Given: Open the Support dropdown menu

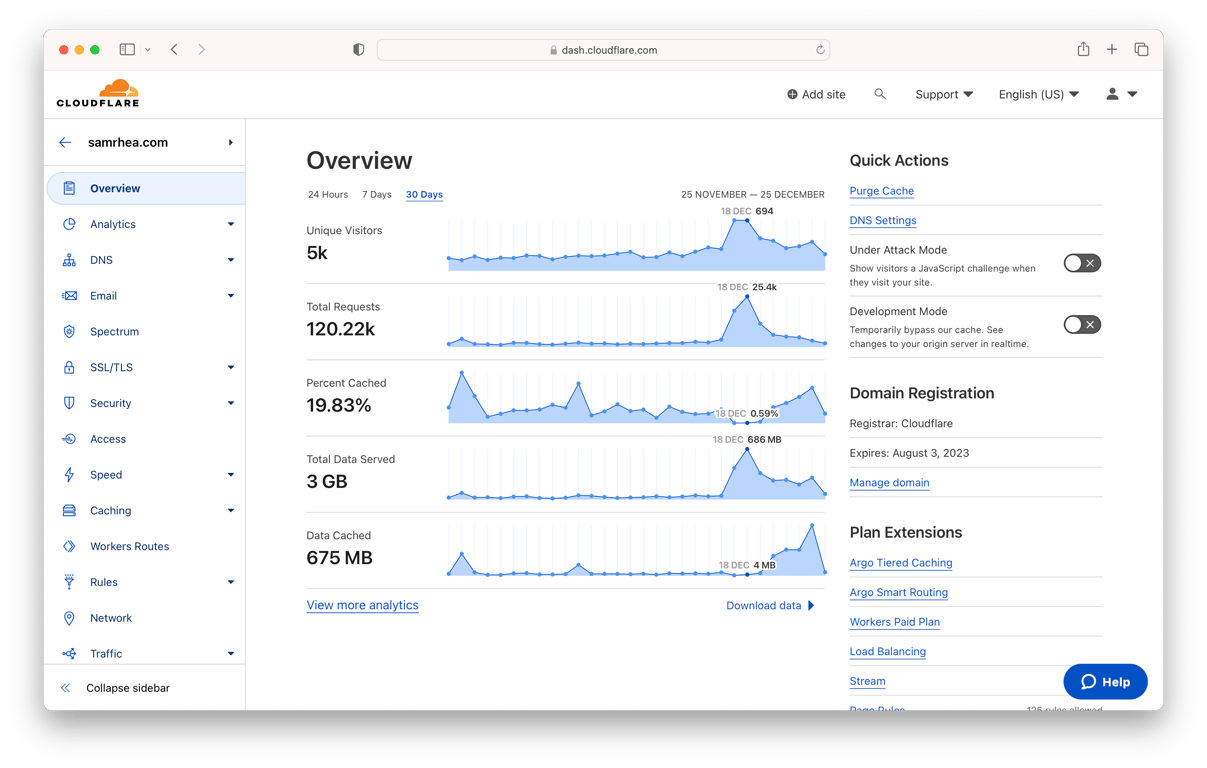Looking at the screenshot, I should pos(944,94).
